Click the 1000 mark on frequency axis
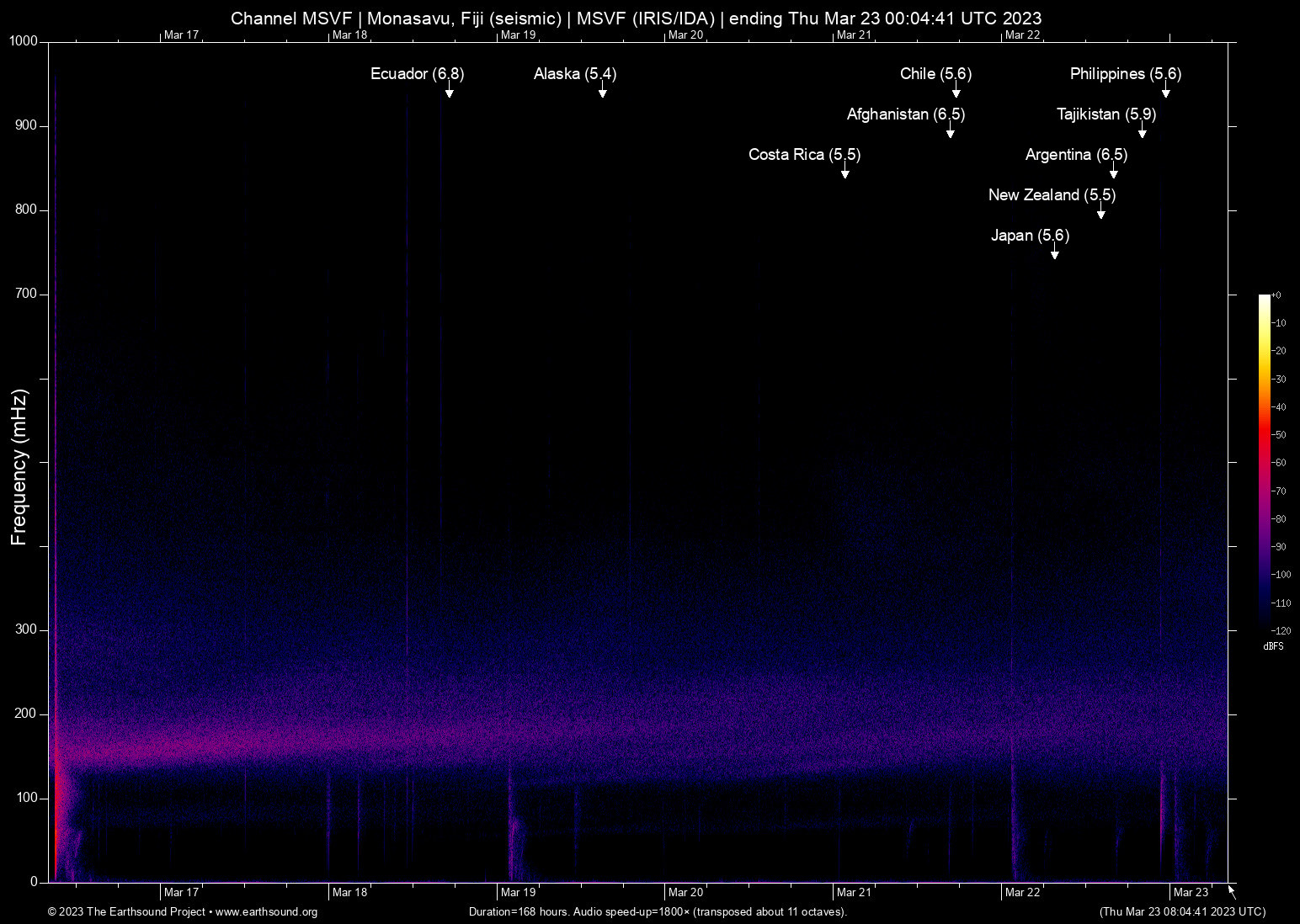1300x924 pixels. 23,41
